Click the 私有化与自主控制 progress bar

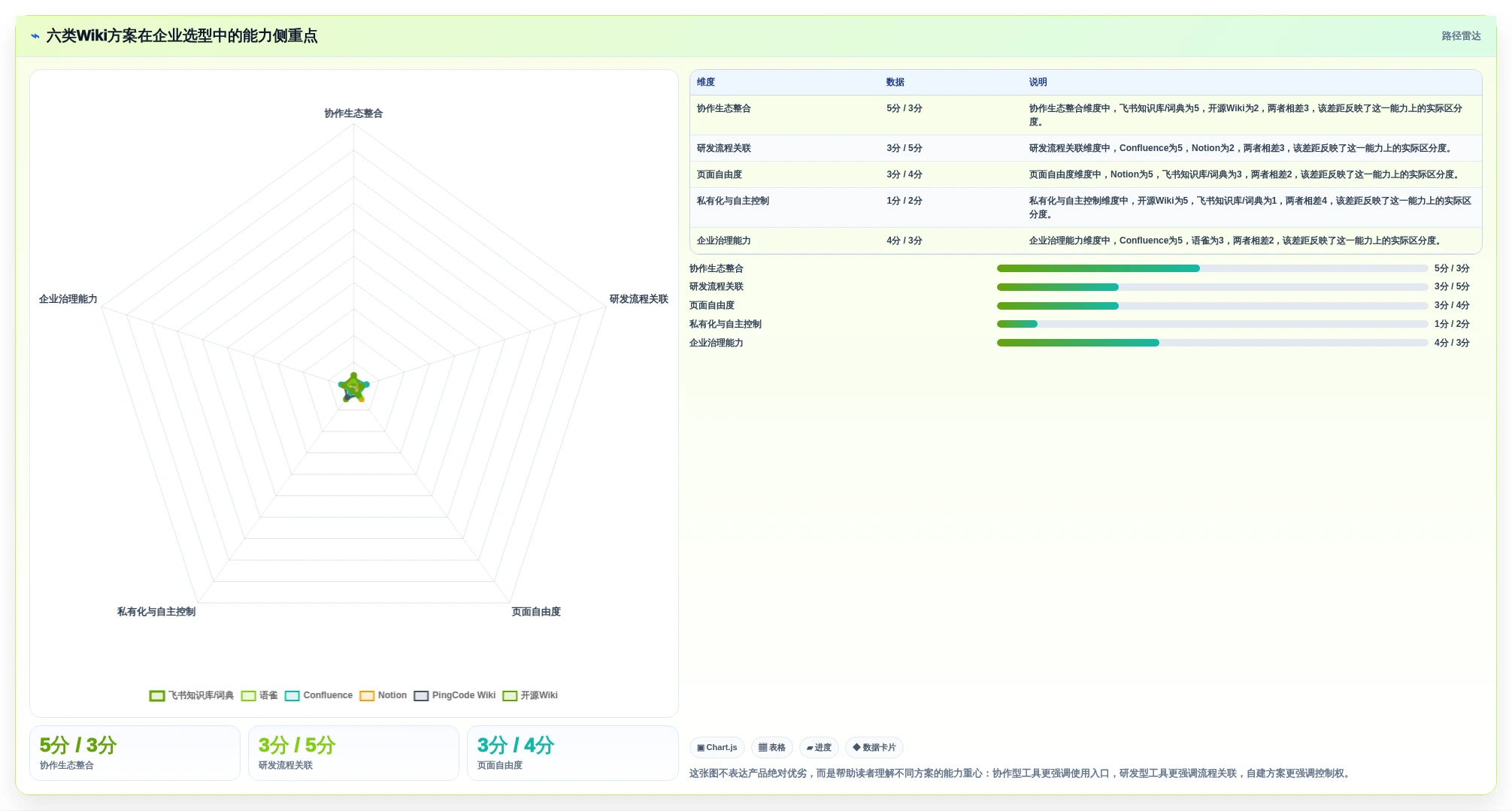(x=1212, y=324)
